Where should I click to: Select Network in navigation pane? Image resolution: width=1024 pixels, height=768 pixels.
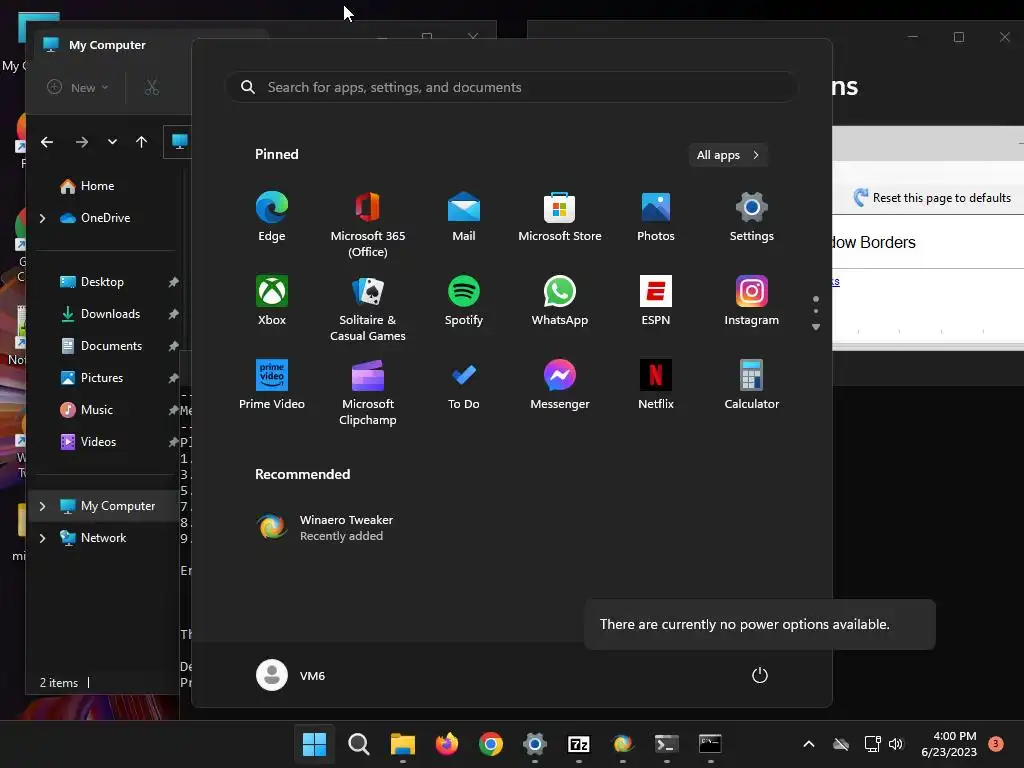coord(103,538)
